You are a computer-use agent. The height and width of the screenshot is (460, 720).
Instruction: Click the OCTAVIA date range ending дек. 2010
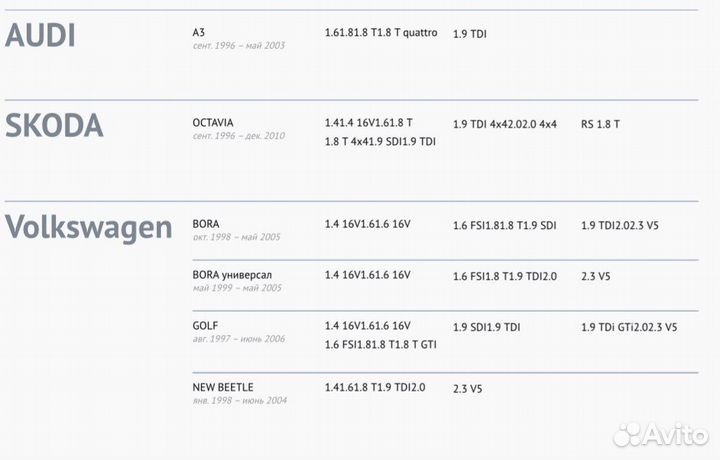(239, 136)
